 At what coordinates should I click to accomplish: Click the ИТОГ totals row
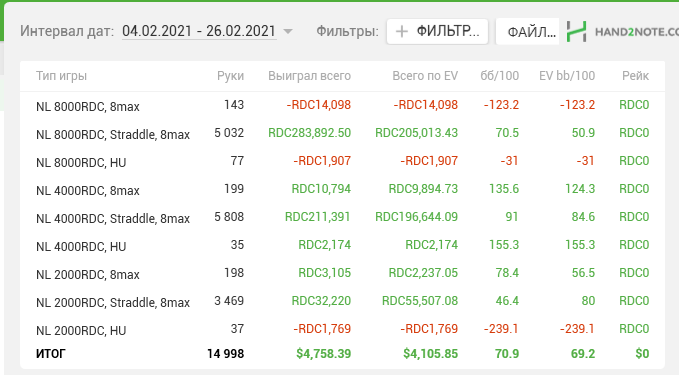342,354
